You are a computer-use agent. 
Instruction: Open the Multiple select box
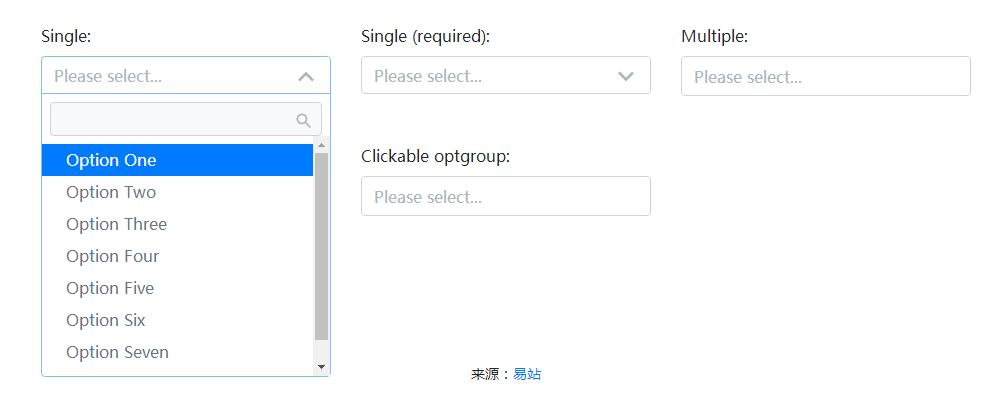pos(825,76)
